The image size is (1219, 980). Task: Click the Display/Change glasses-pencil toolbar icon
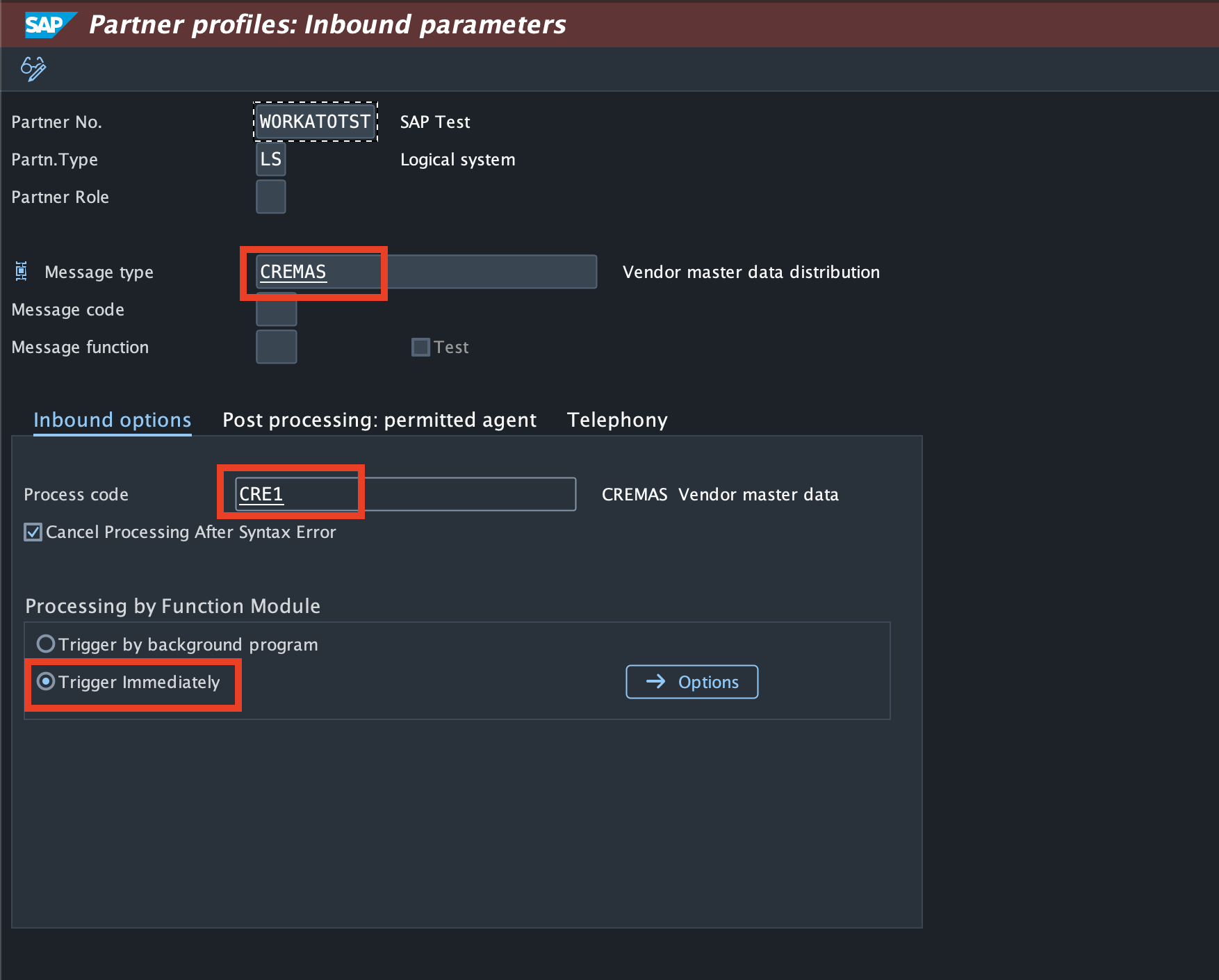[32, 69]
